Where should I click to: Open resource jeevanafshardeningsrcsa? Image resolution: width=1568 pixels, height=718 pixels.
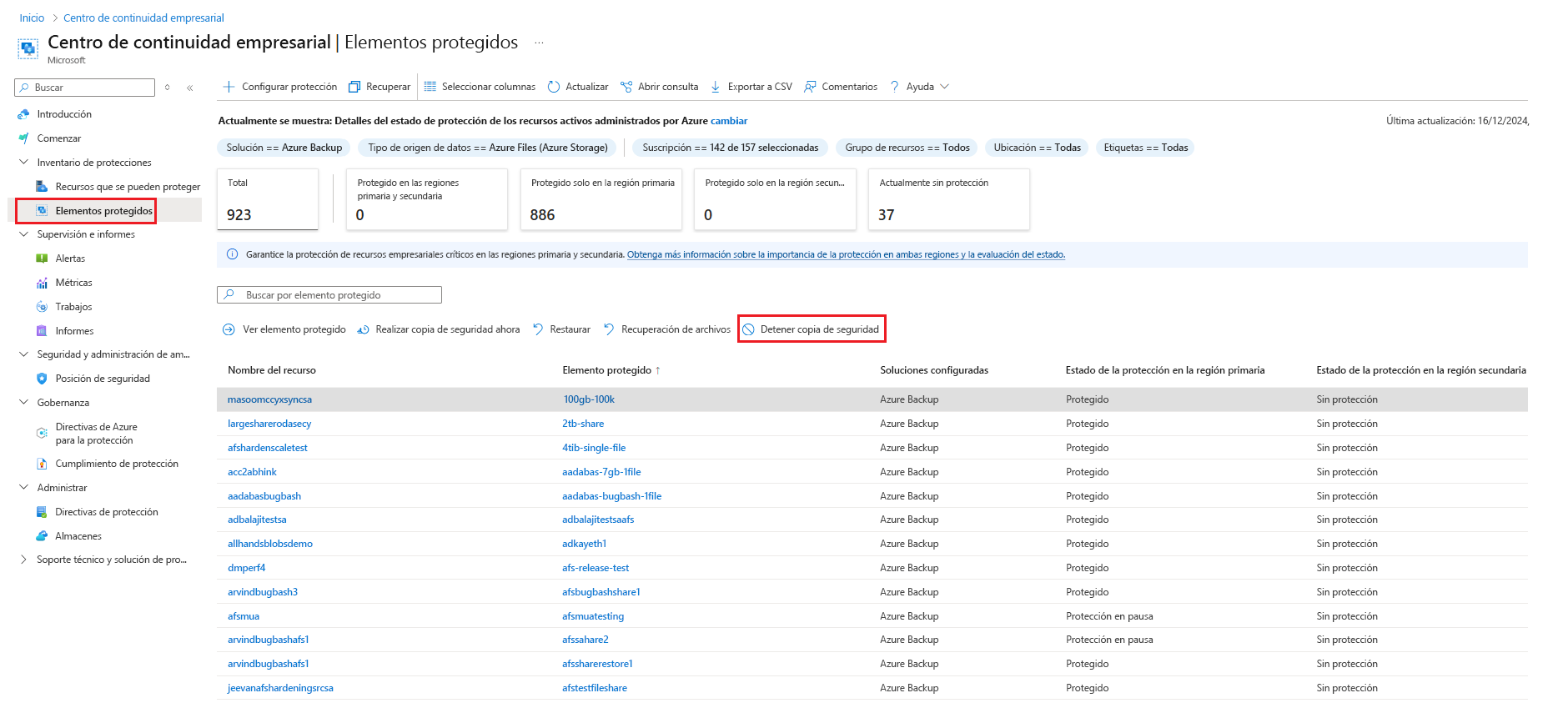click(280, 688)
